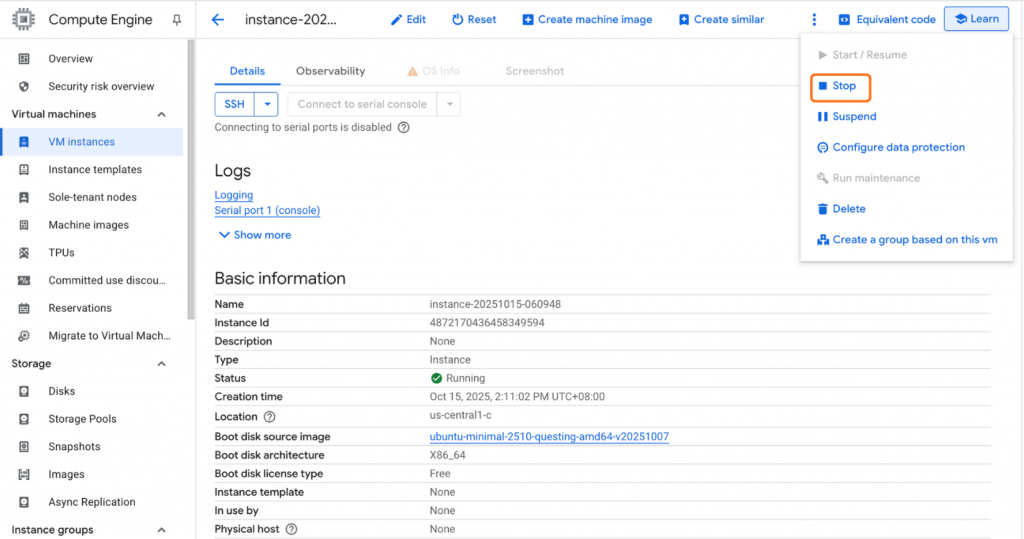Click the Storage Pools sidebar icon
This screenshot has height=539, width=1024.
coord(24,419)
